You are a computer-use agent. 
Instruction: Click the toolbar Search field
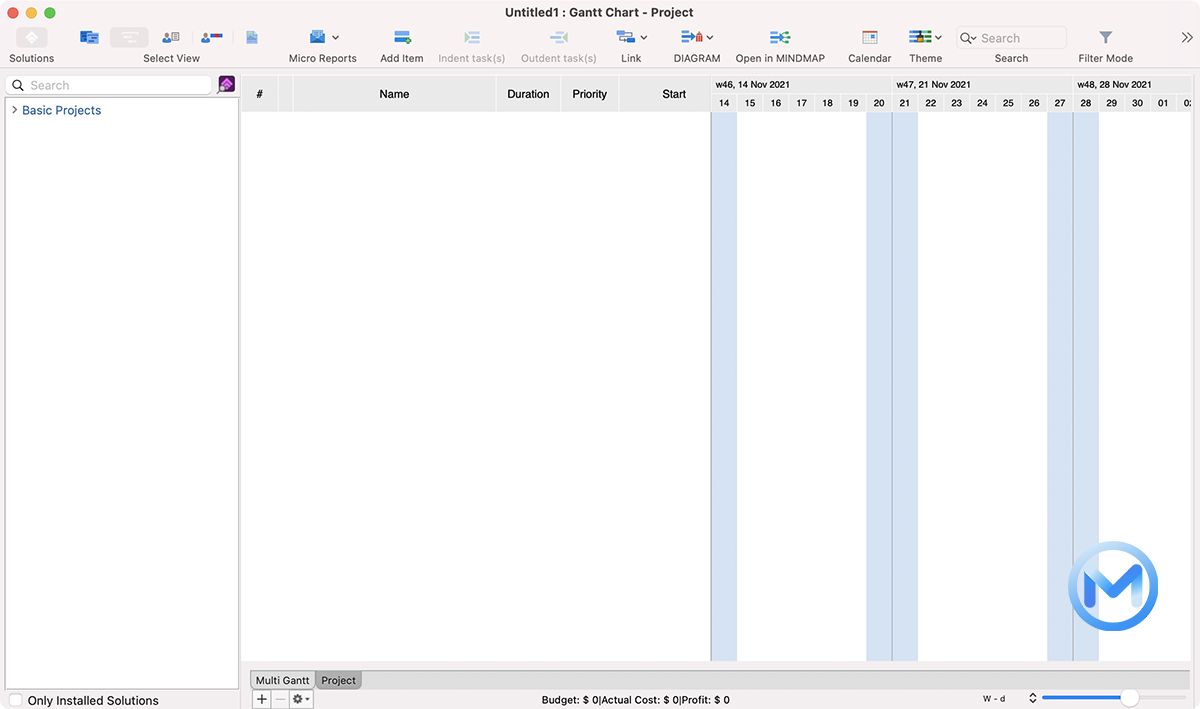tap(1015, 37)
